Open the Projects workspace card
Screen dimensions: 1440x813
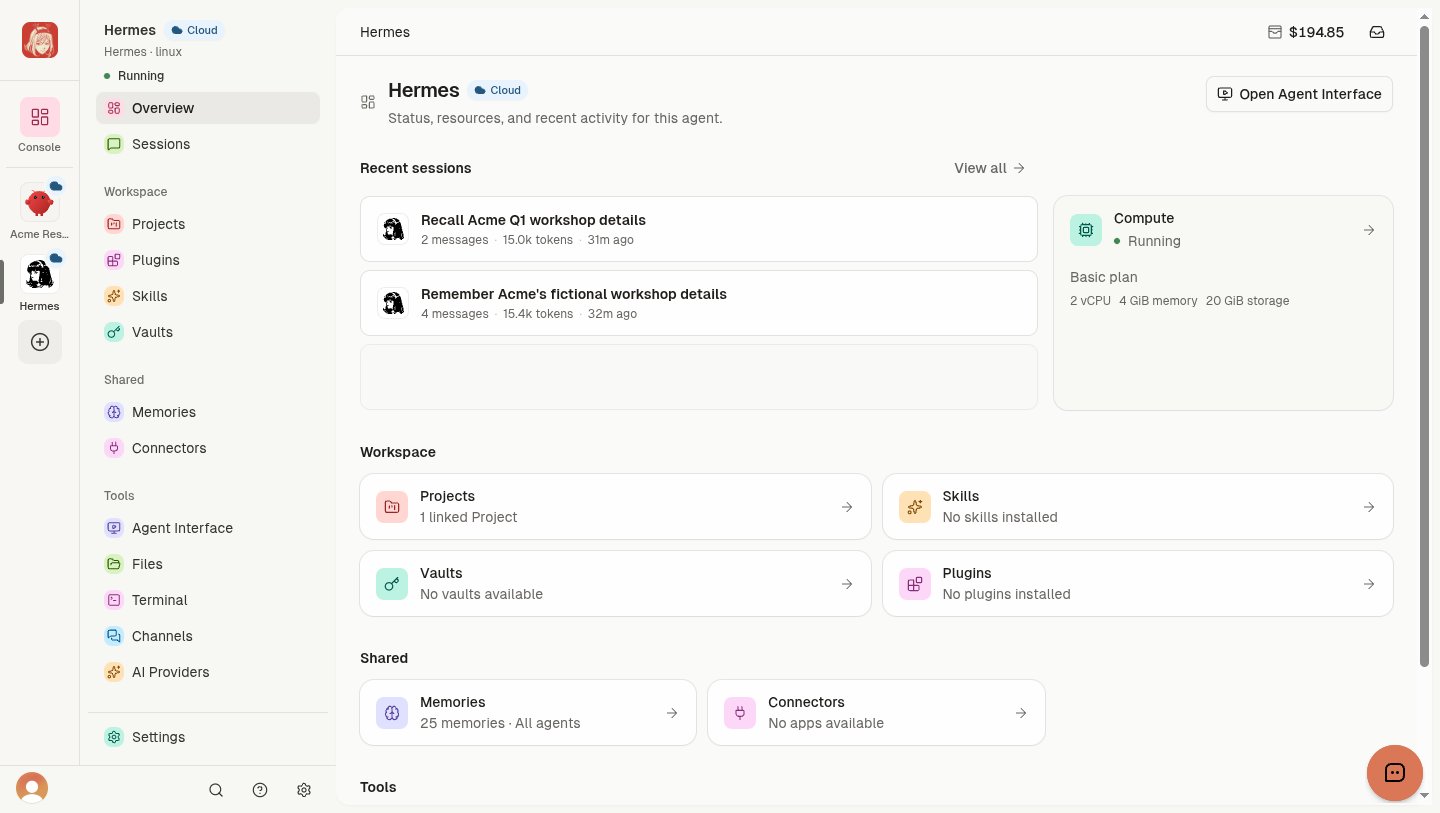pos(615,507)
